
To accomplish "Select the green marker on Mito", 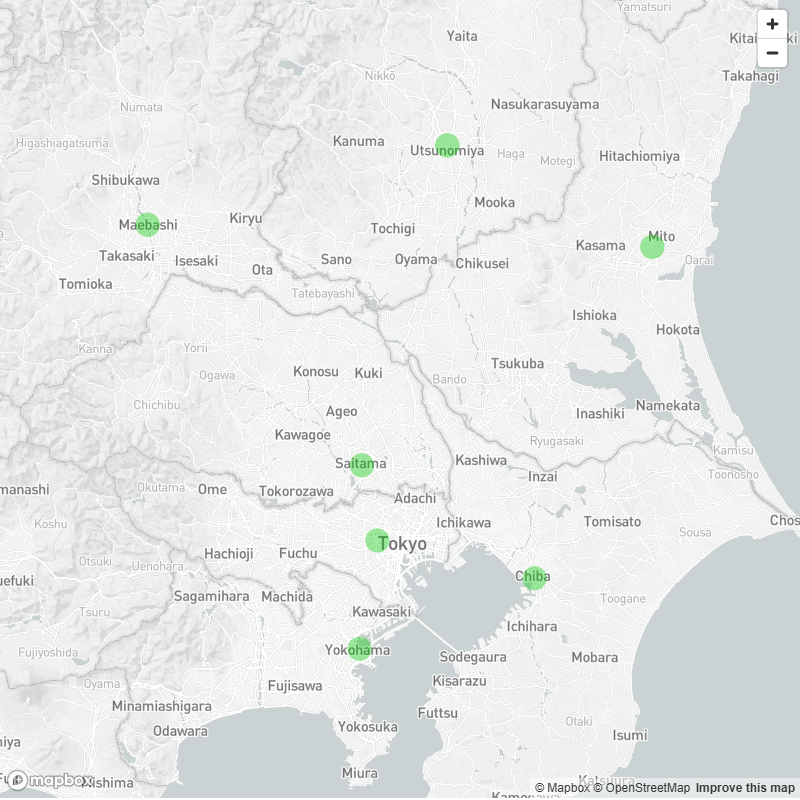I will click(x=652, y=247).
